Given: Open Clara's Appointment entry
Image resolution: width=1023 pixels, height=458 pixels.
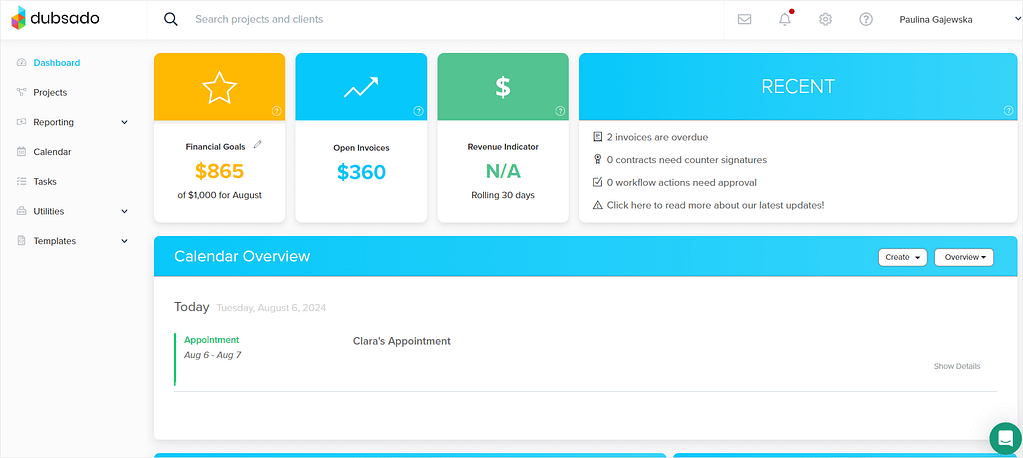Looking at the screenshot, I should tap(402, 341).
